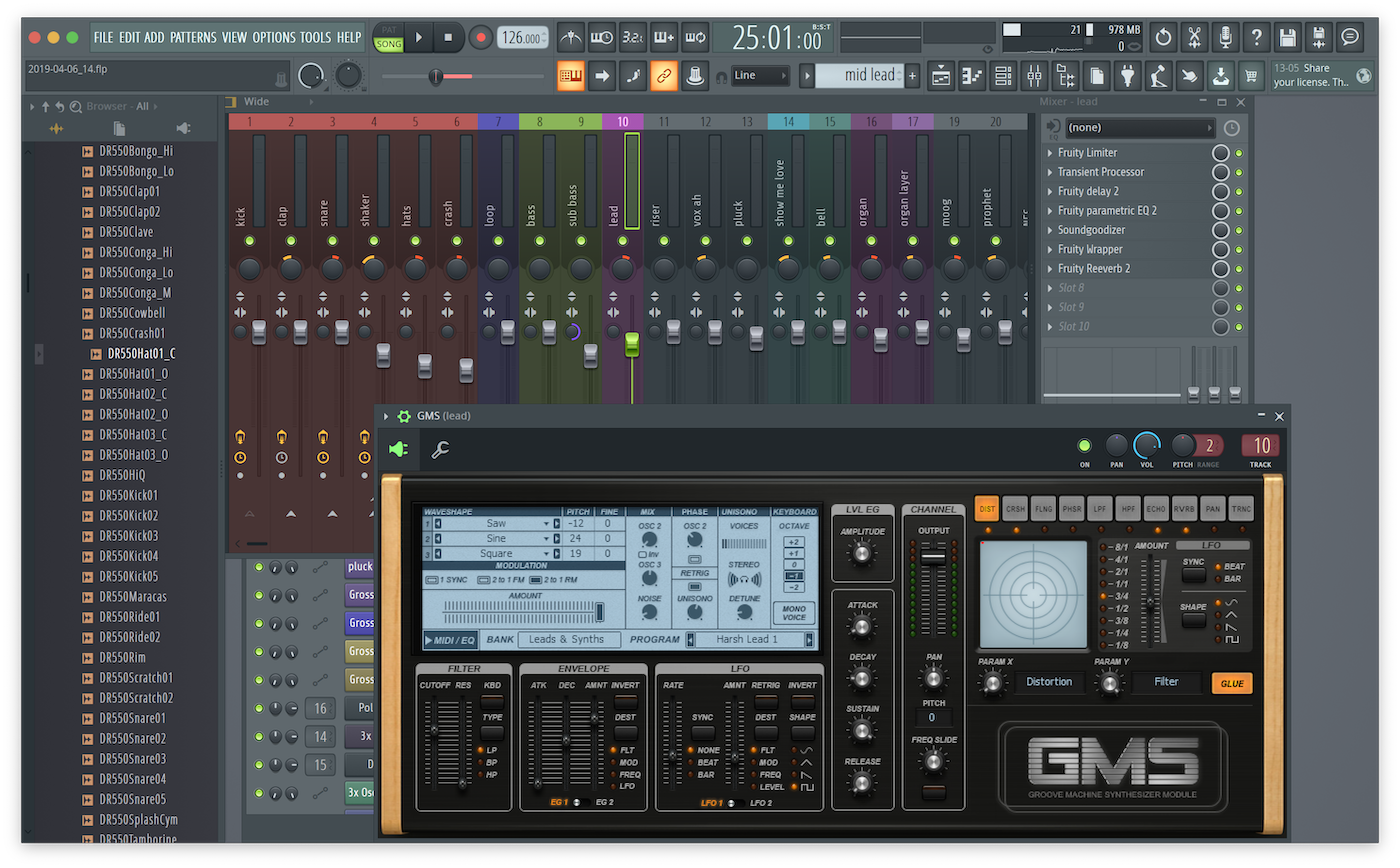Toggle MONO VOICE button
The width and height of the screenshot is (1400, 868).
[794, 613]
